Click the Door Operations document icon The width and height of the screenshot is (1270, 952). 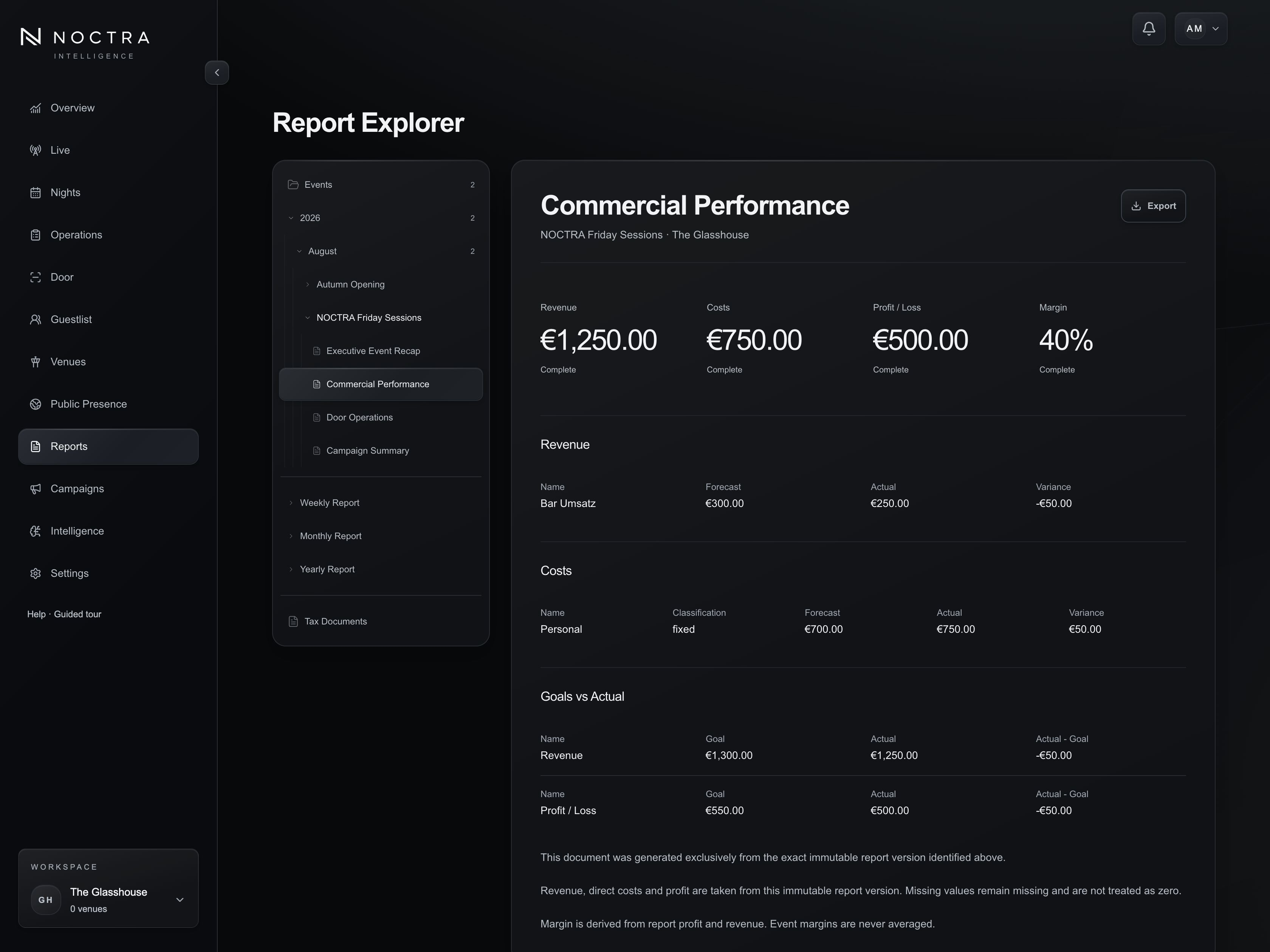coord(316,417)
